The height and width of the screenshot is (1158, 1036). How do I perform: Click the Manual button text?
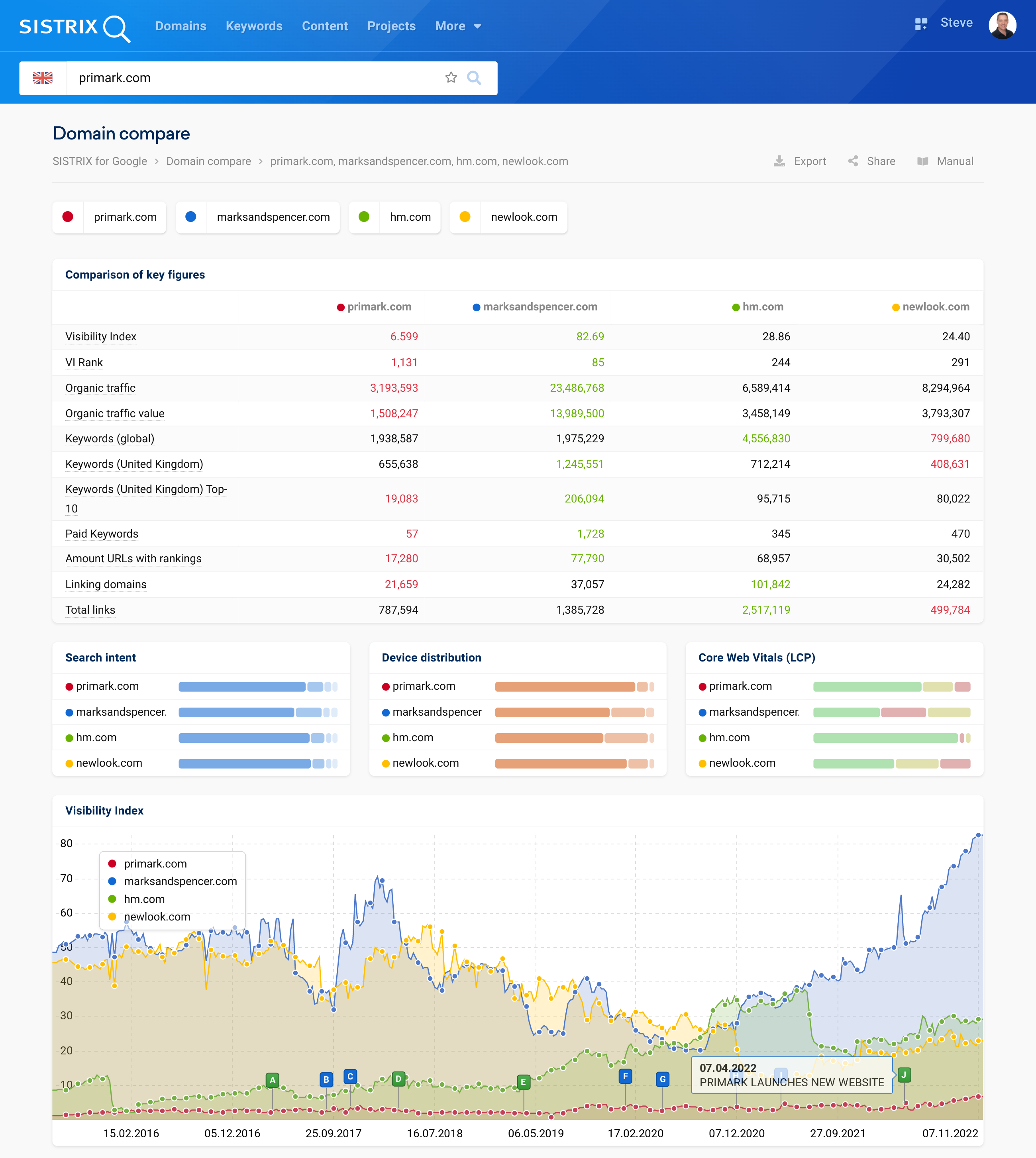point(955,161)
